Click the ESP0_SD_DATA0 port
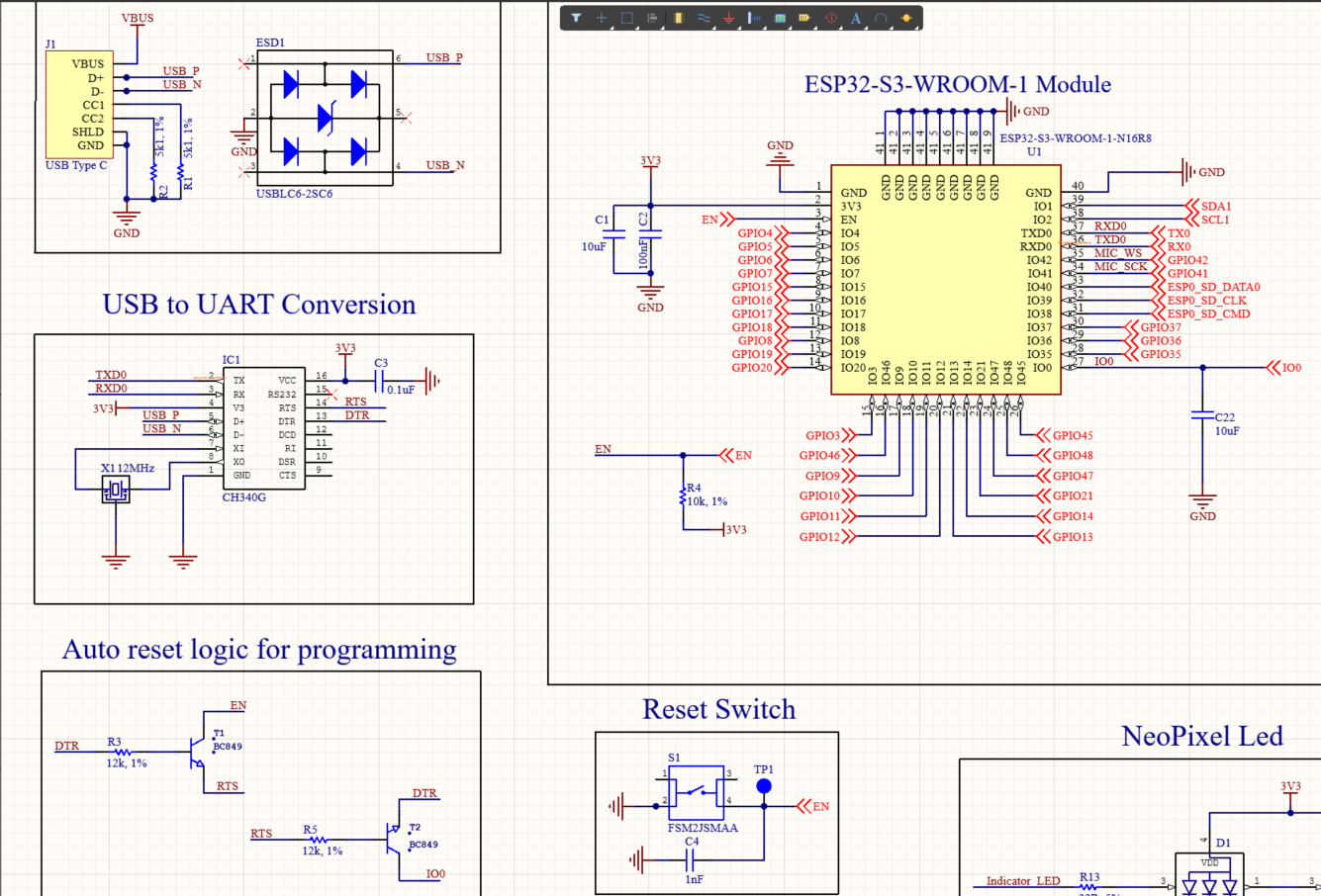Screen dimensions: 1321x896 pyautogui.click(x=1206, y=287)
